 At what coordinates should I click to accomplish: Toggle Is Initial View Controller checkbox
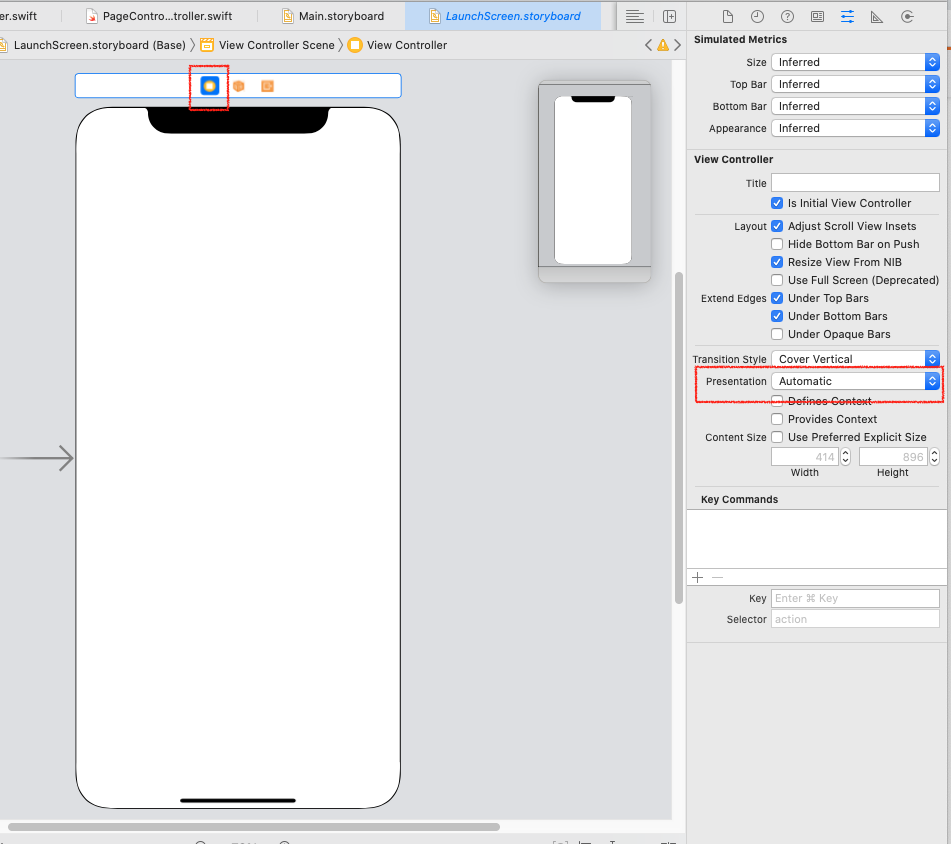pos(777,203)
